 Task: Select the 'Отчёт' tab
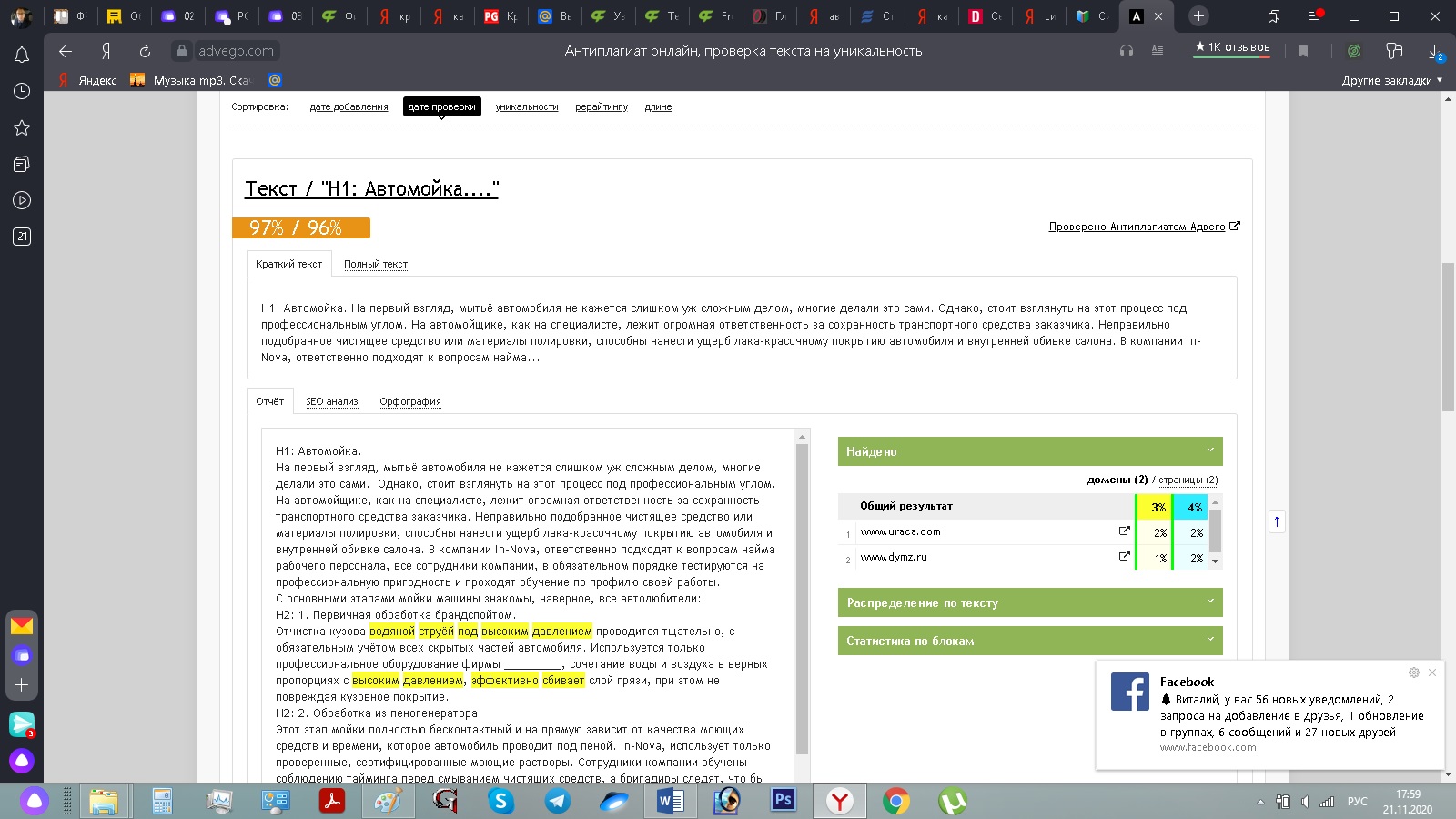pyautogui.click(x=269, y=401)
